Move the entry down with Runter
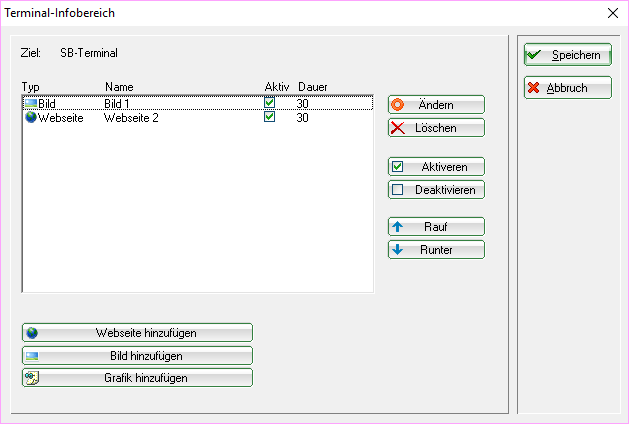This screenshot has height=424, width=629. point(436,250)
